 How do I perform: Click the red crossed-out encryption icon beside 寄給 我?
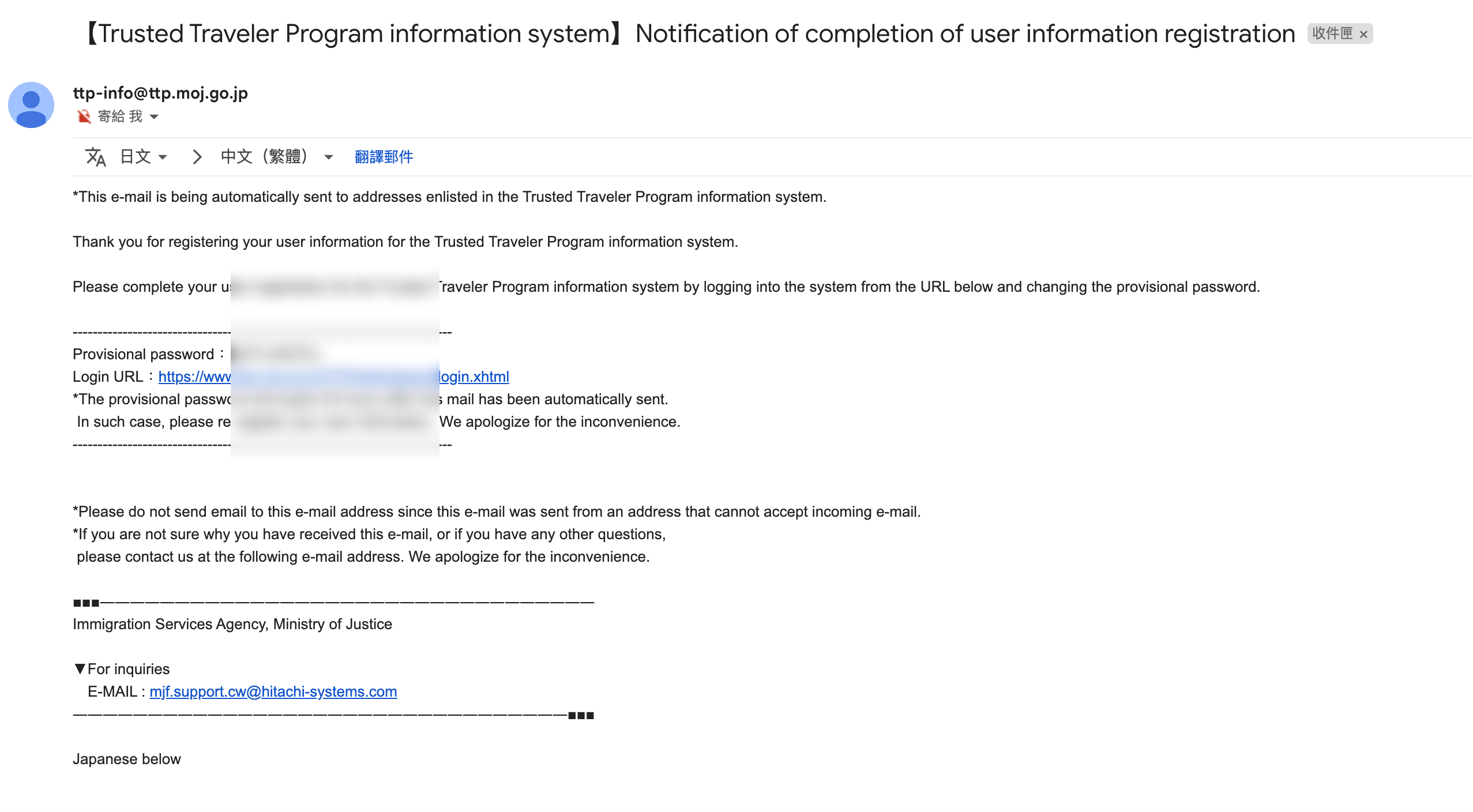click(x=84, y=116)
